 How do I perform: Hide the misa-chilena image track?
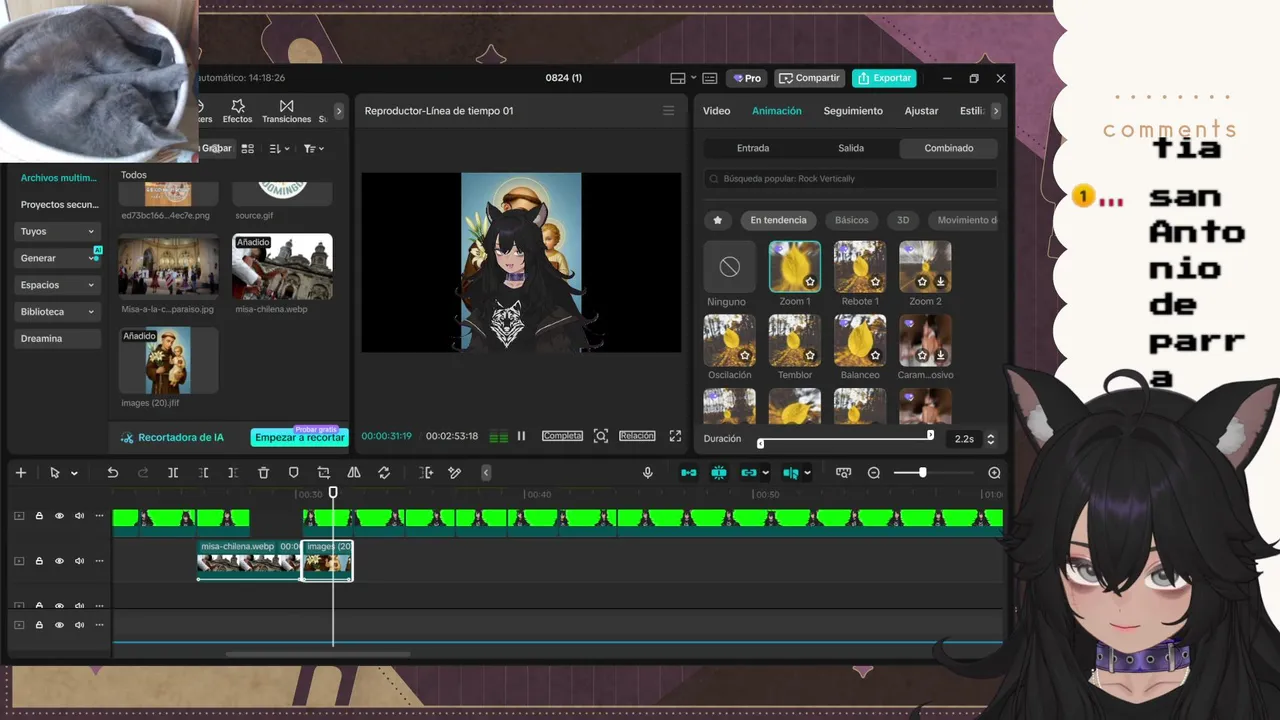pos(59,561)
